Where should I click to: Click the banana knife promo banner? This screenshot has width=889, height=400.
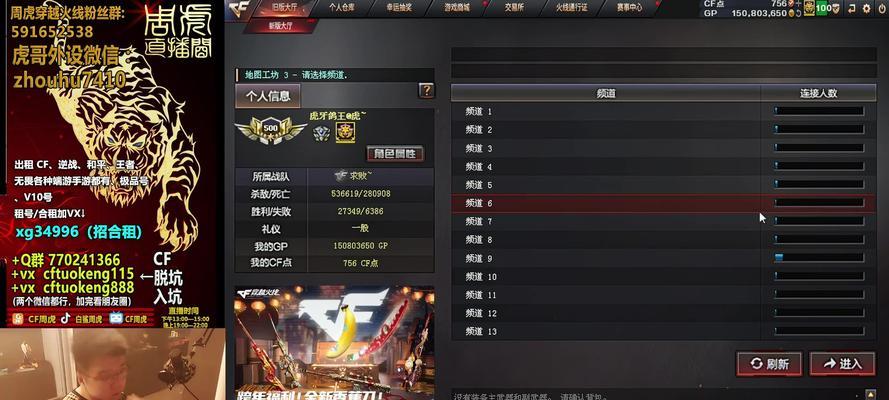(335, 343)
